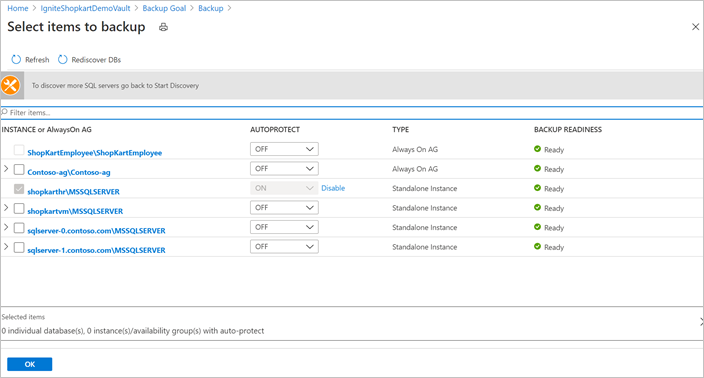Screen dimensions: 704x378
Task: Expand the sqlserver-1.contoso.com row
Action: pos(6,247)
